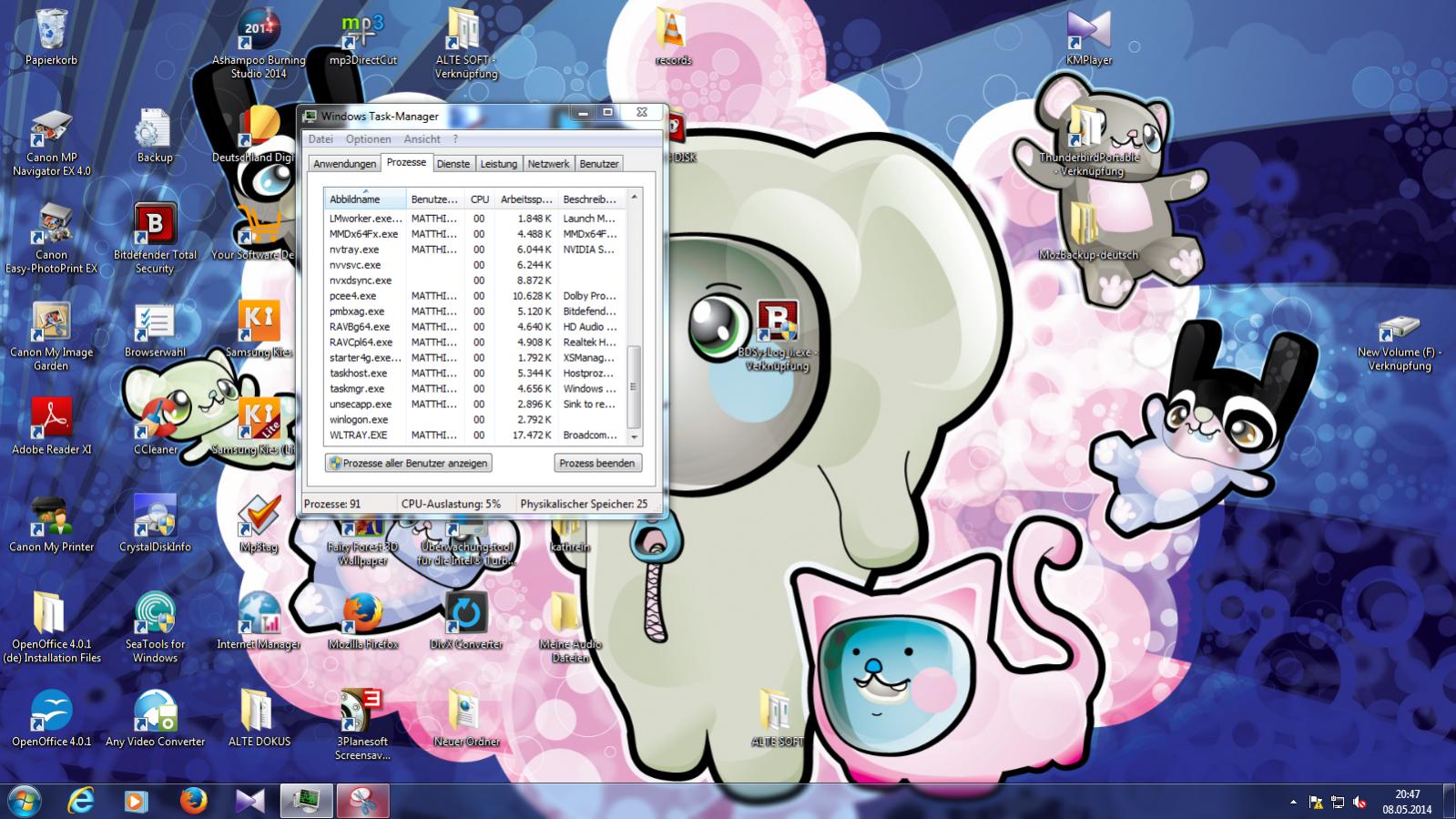The height and width of the screenshot is (819, 1456).
Task: Open the Optionen menu
Action: (368, 139)
